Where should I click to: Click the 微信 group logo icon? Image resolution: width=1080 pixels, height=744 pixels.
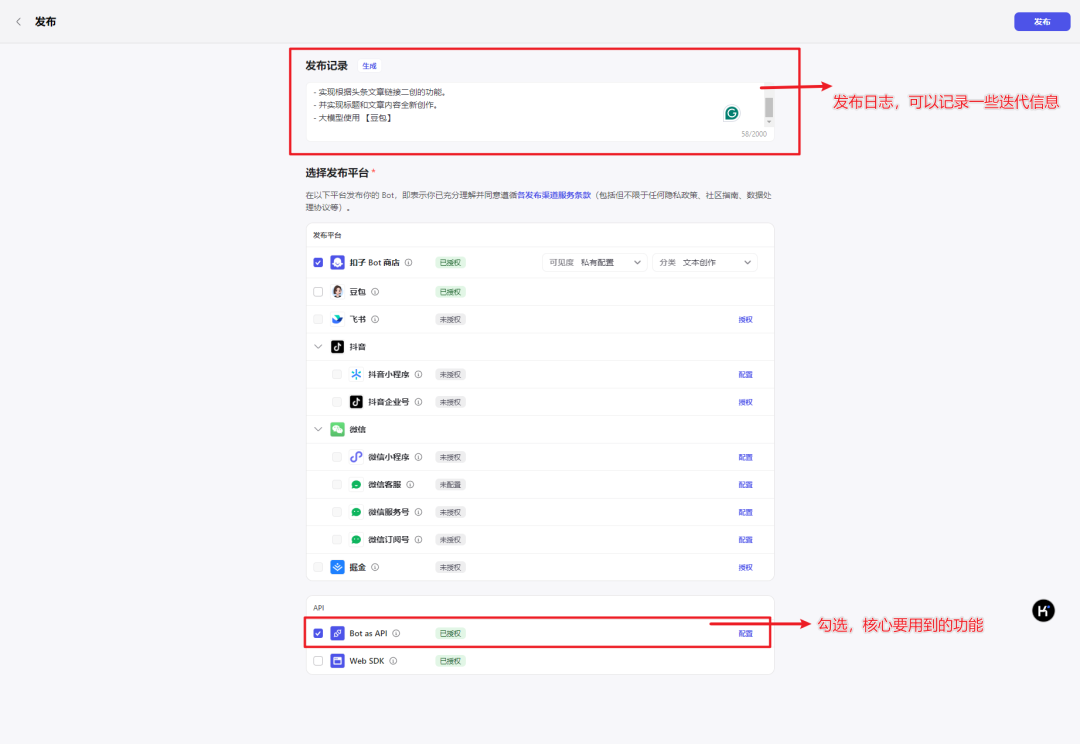click(338, 429)
